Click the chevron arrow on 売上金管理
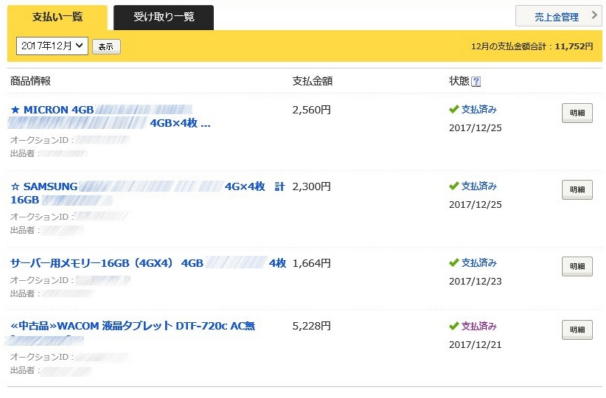Image resolution: width=606 pixels, height=398 pixels. point(594,15)
